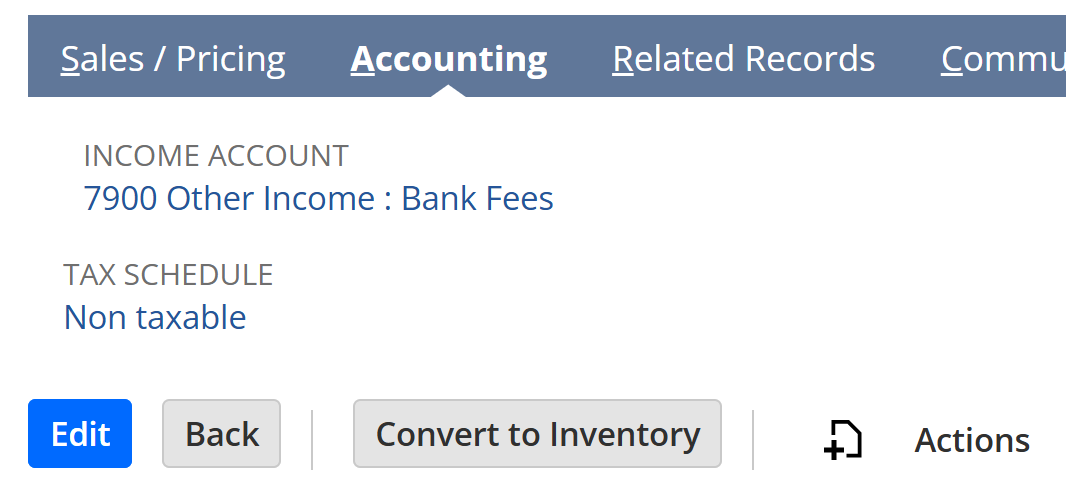1066x487 pixels.
Task: Click Convert to Inventory
Action: click(537, 433)
